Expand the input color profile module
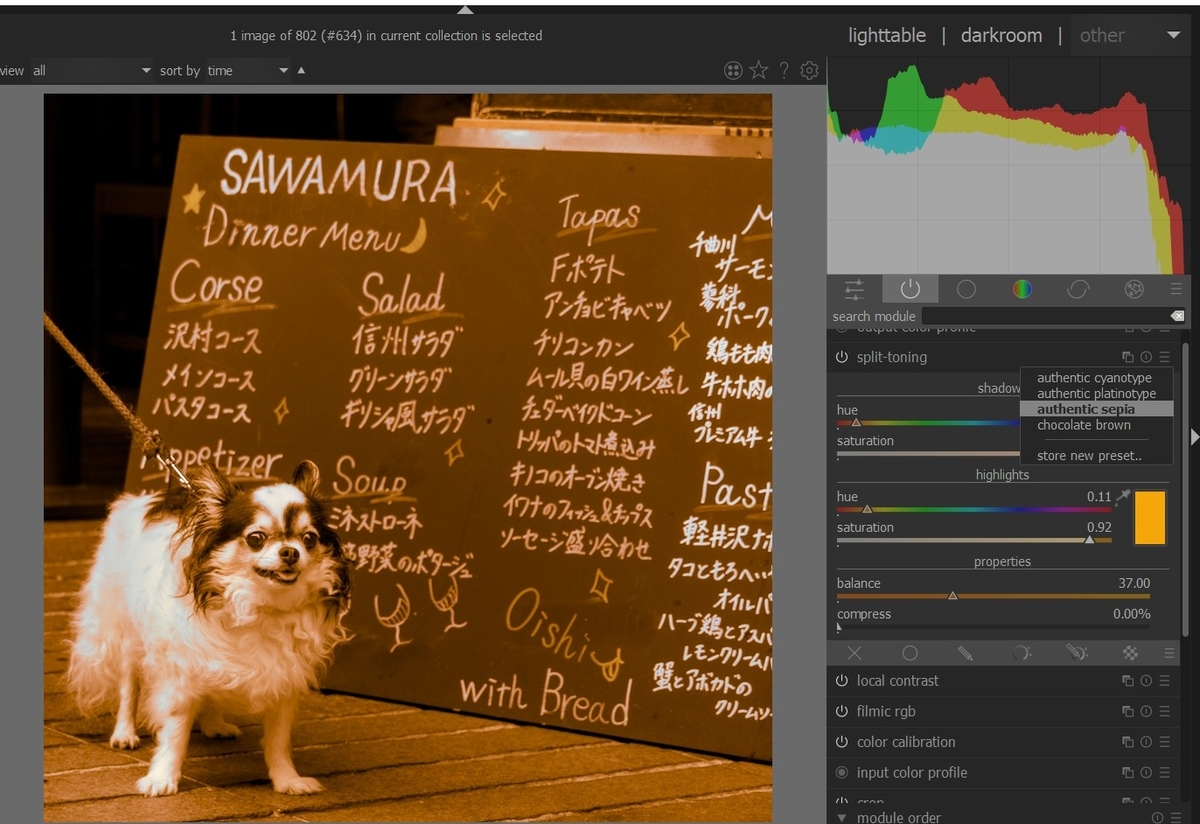The image size is (1200, 824). click(912, 773)
